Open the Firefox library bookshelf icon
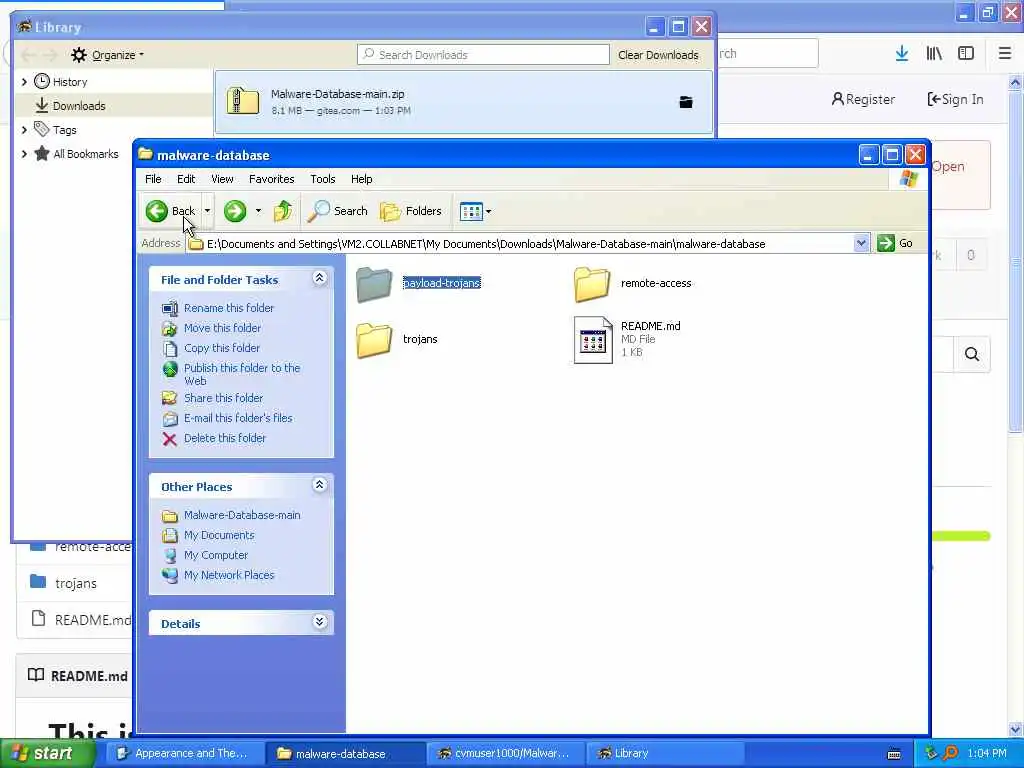The height and width of the screenshot is (768, 1024). (x=934, y=54)
